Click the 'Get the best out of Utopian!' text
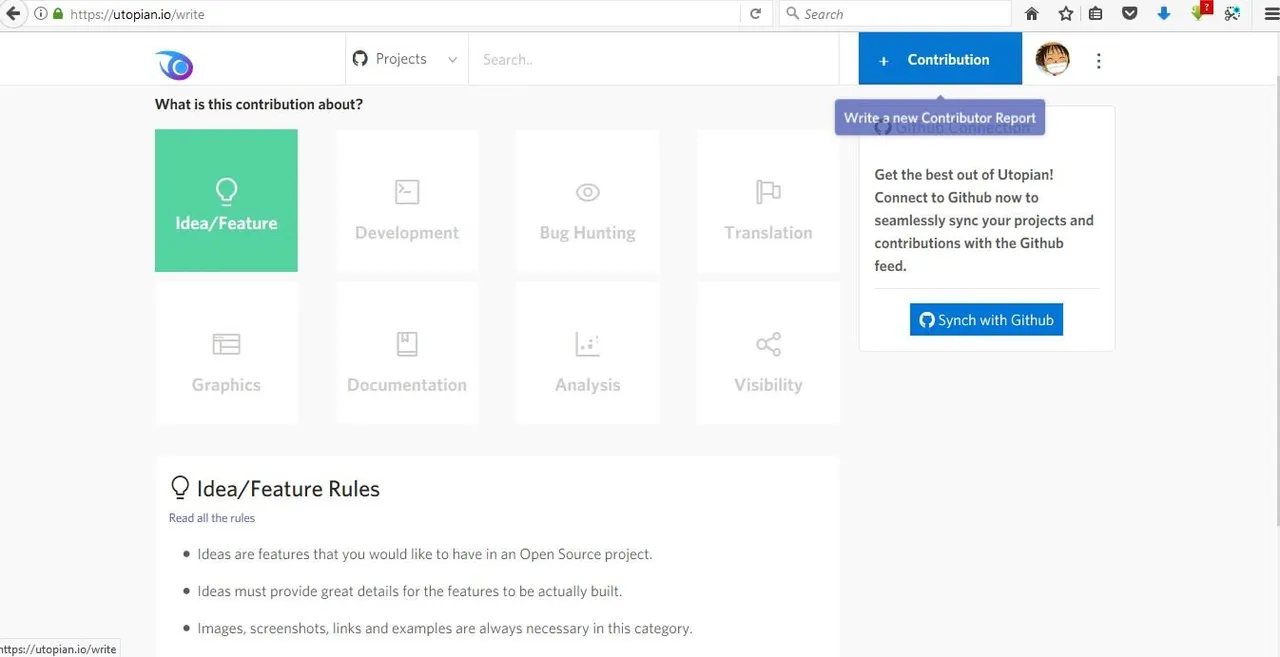Image resolution: width=1280 pixels, height=657 pixels. 964,174
